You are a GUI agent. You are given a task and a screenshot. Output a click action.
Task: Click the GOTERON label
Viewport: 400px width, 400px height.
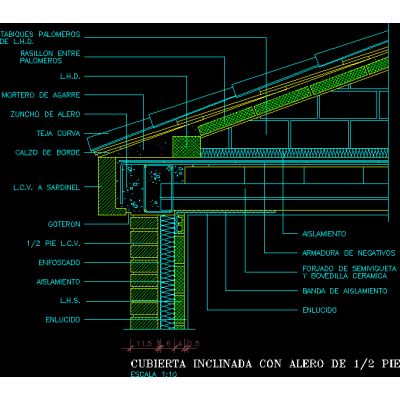pyautogui.click(x=64, y=224)
